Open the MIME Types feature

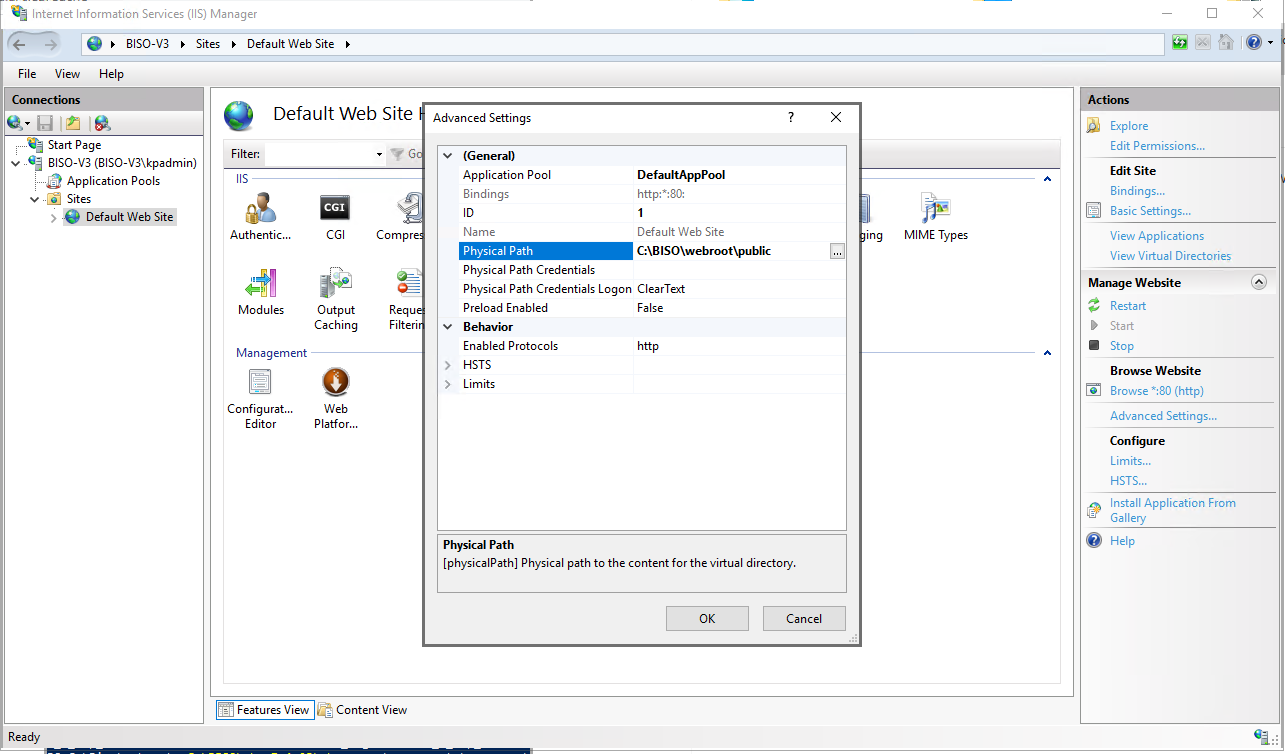(936, 217)
